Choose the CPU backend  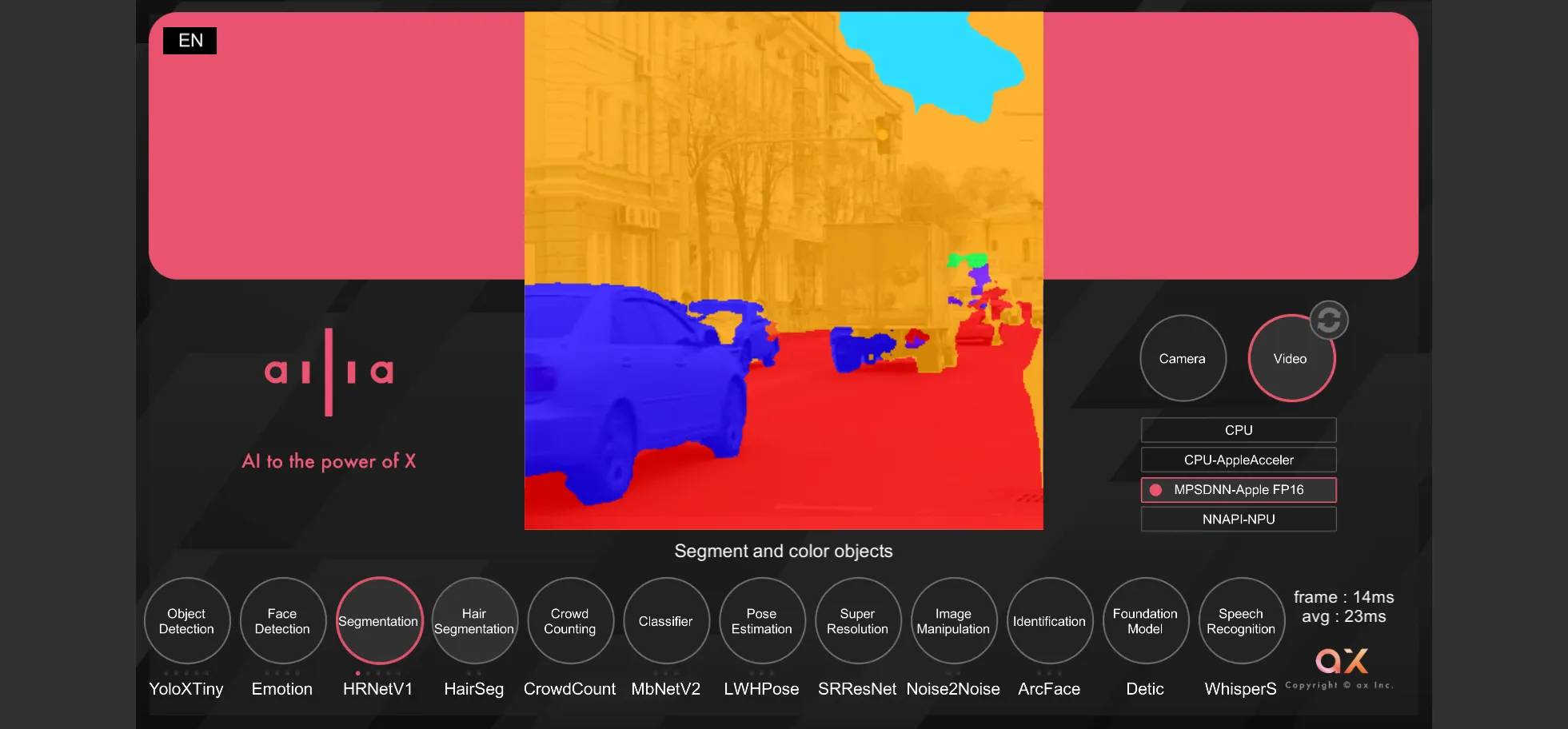point(1239,430)
